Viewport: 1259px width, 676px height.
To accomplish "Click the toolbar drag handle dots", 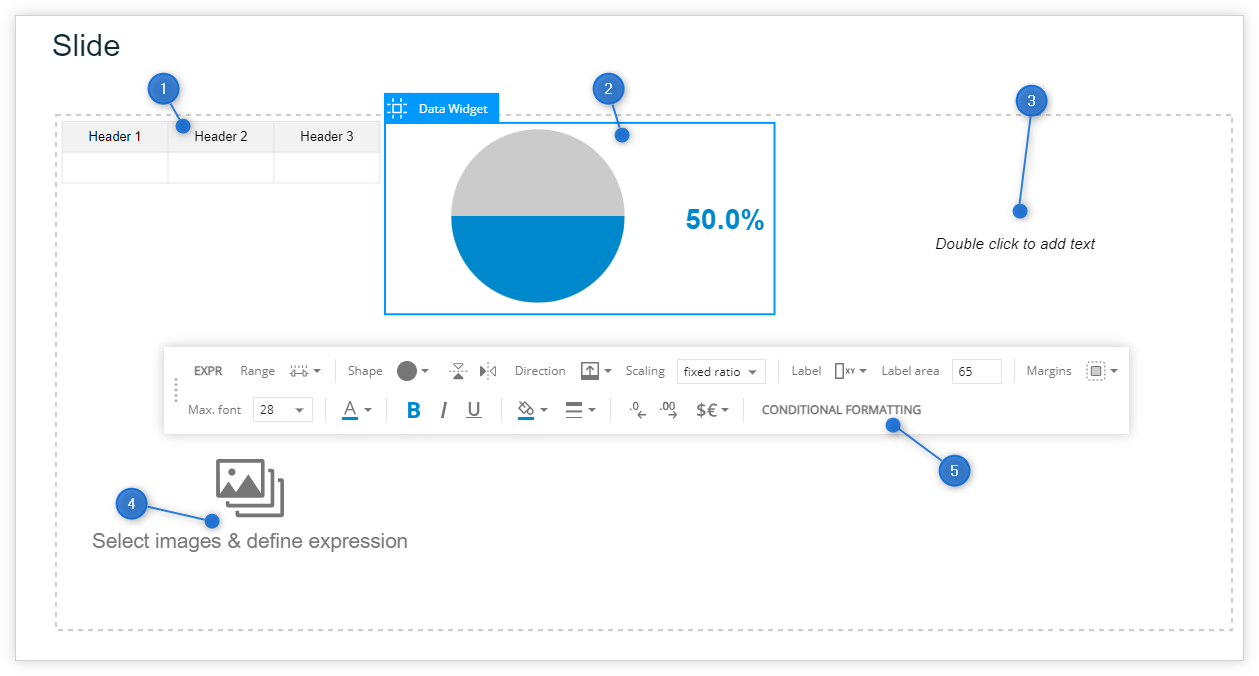I will point(177,390).
